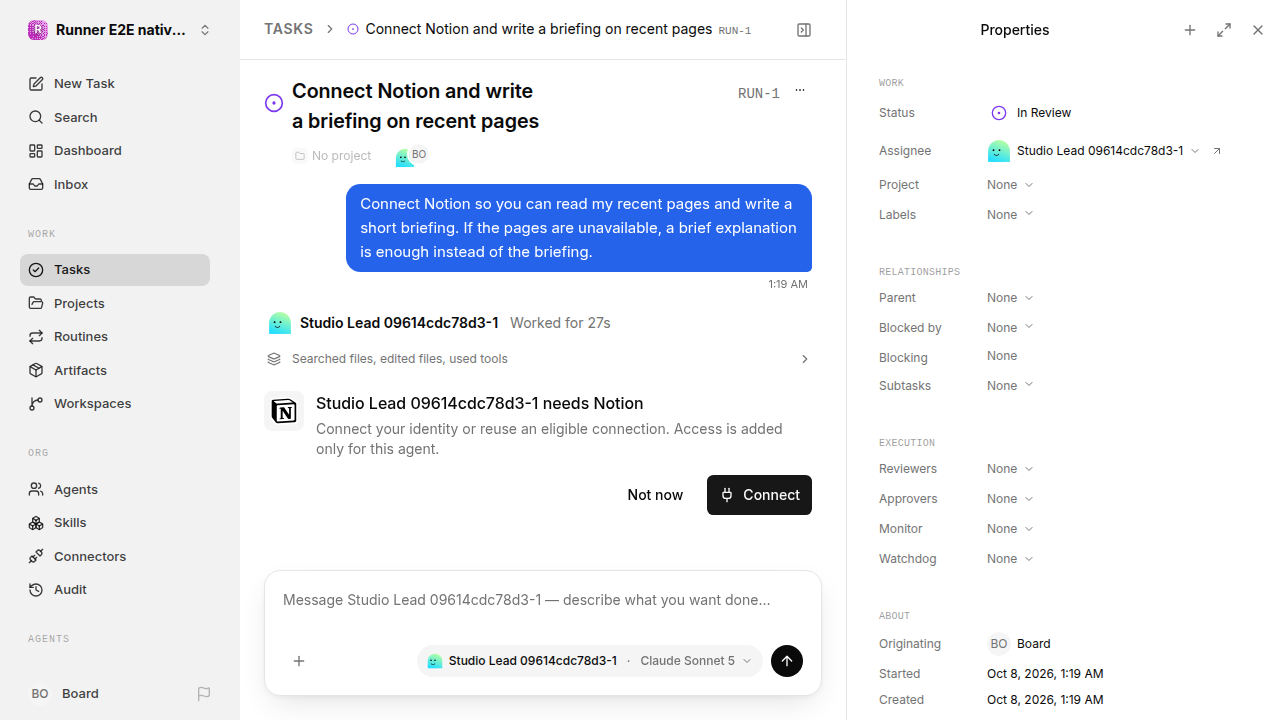
Task: Click the No project chip
Action: (332, 156)
